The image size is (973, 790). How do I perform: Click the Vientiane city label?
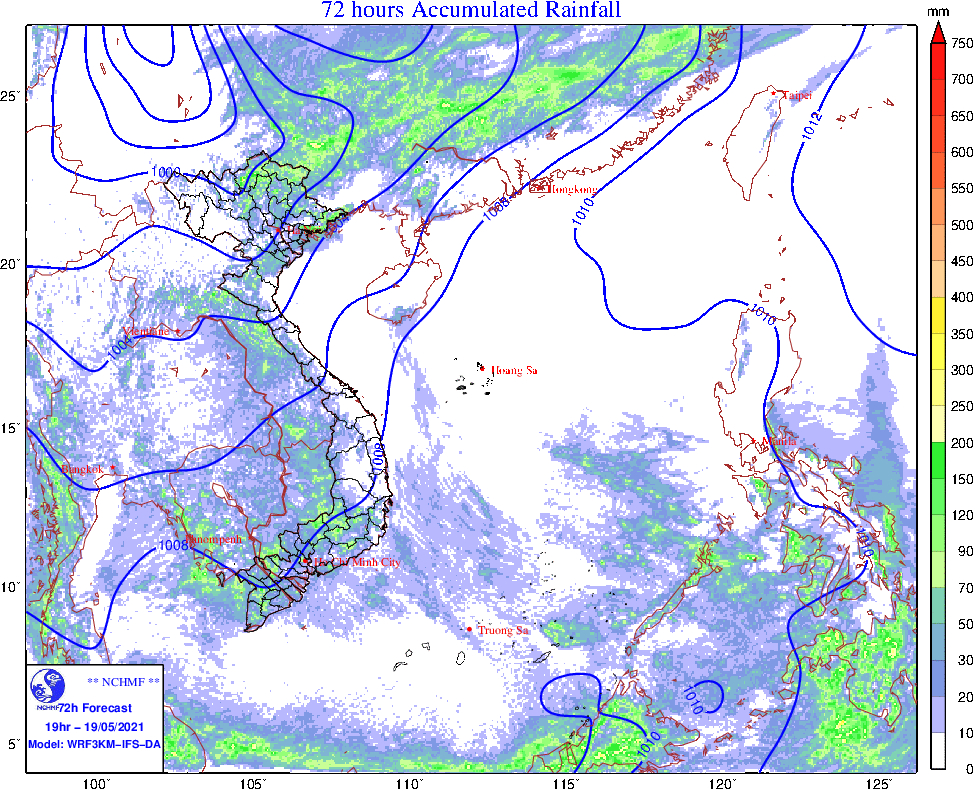(x=146, y=330)
